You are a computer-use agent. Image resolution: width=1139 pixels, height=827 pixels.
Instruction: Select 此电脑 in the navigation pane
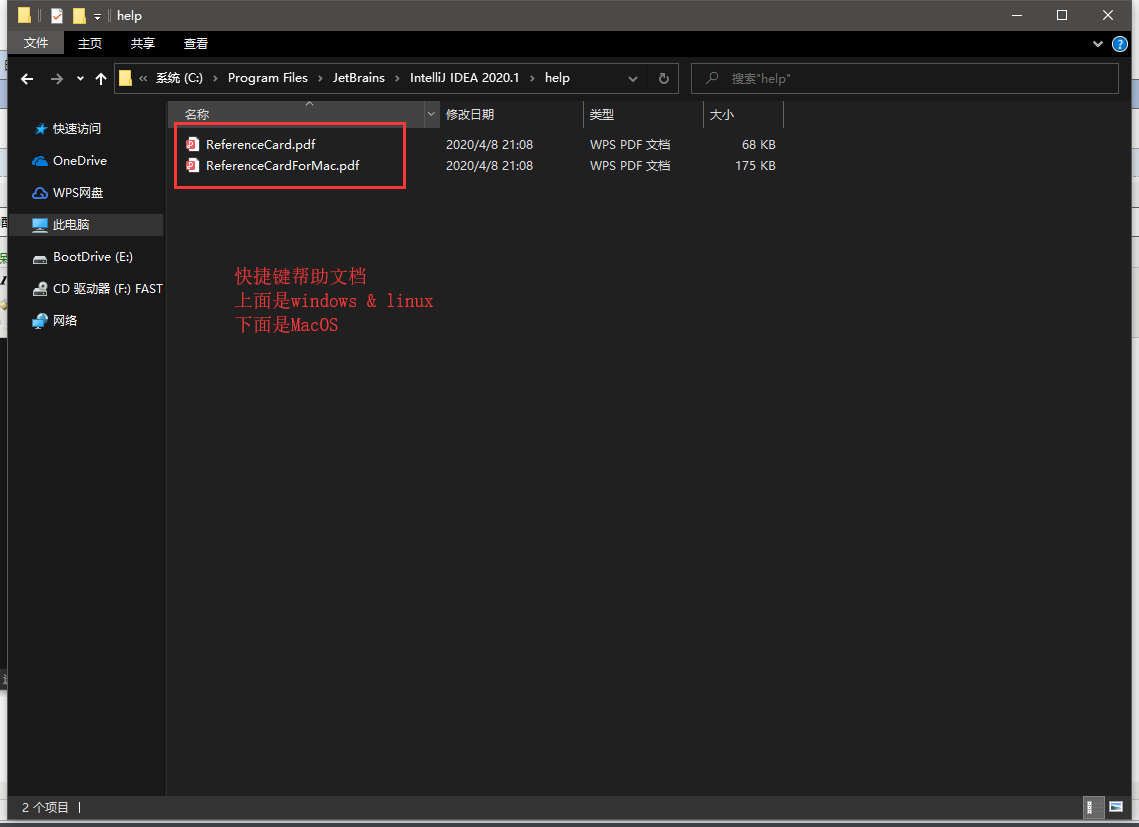[86, 225]
